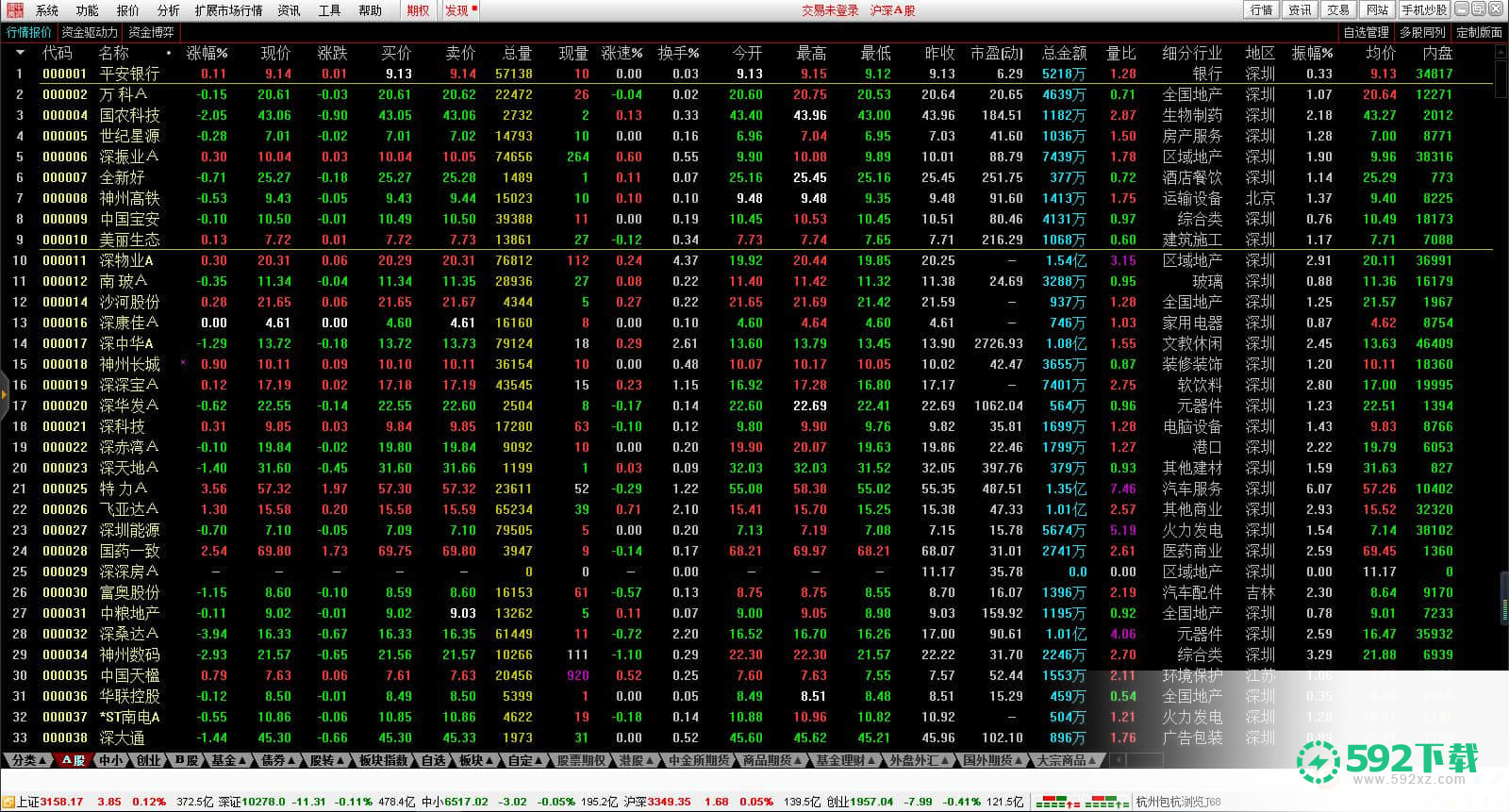
Task: Select the 中金所期货 bottom tab
Action: click(699, 760)
